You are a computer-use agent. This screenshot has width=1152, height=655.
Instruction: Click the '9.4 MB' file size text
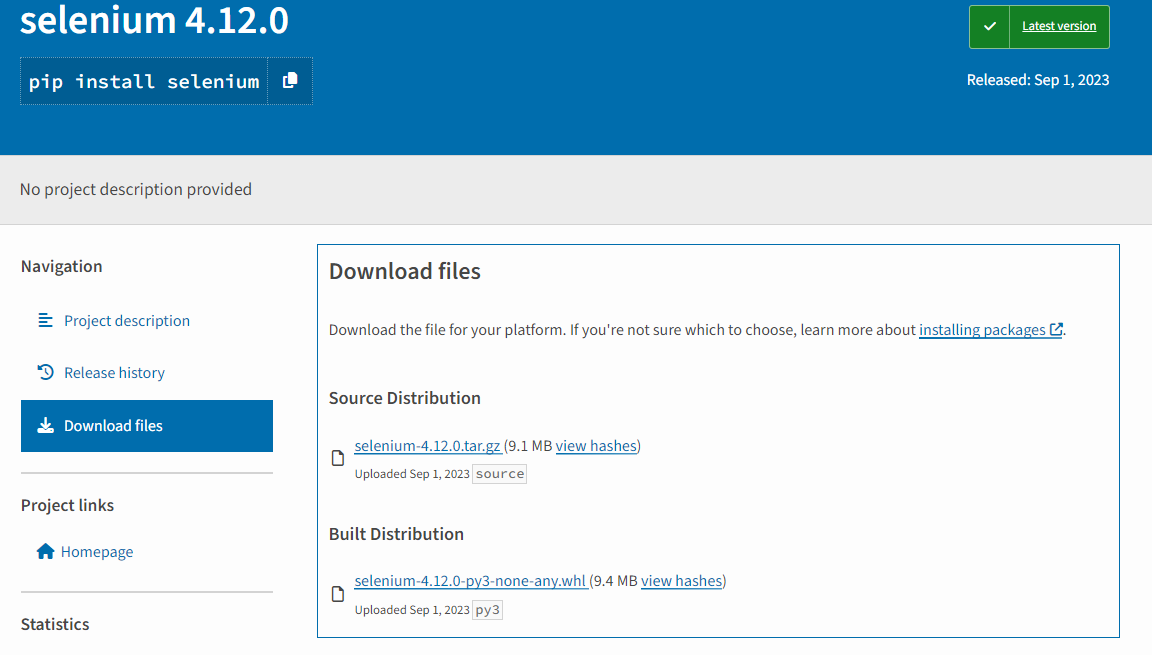[616, 581]
